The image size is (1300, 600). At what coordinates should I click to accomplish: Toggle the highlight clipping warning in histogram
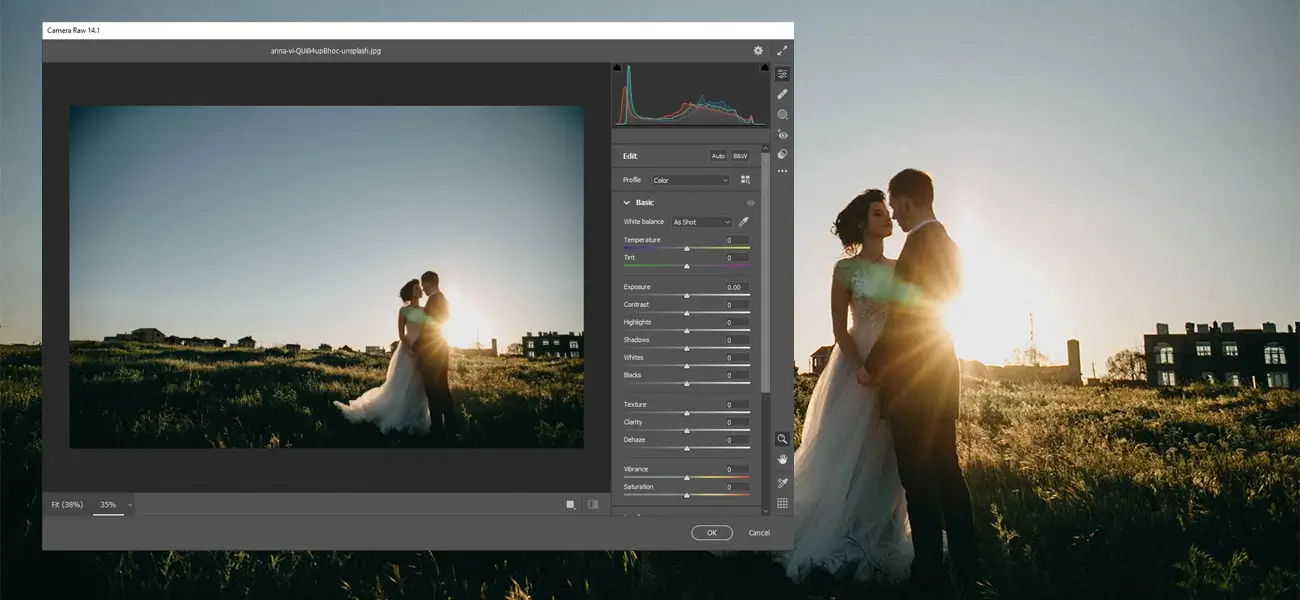pyautogui.click(x=764, y=68)
